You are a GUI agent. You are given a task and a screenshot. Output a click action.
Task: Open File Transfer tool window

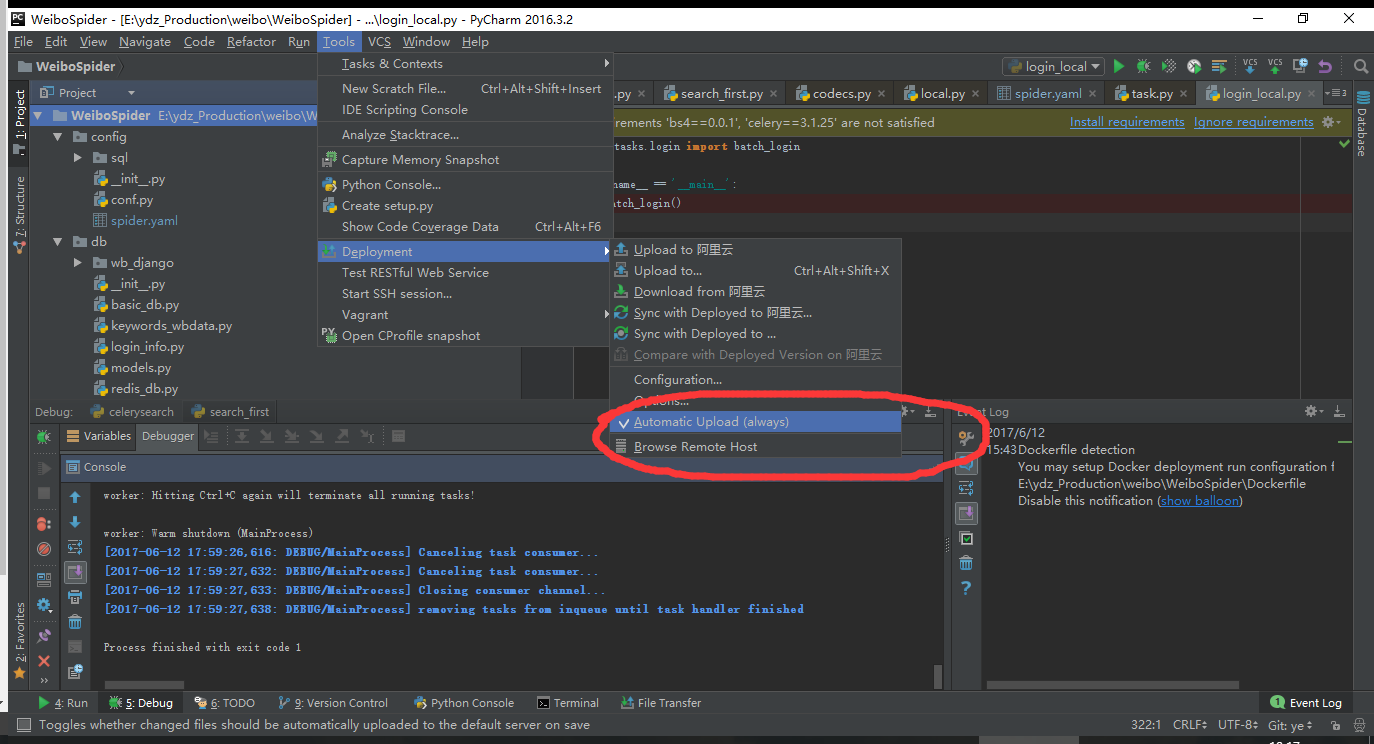(659, 703)
